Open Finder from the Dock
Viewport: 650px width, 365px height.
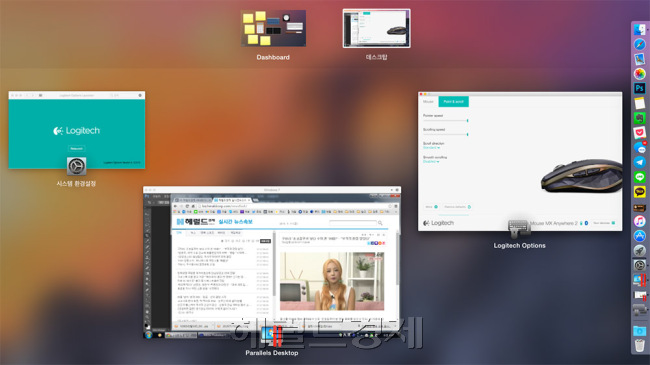(x=639, y=29)
